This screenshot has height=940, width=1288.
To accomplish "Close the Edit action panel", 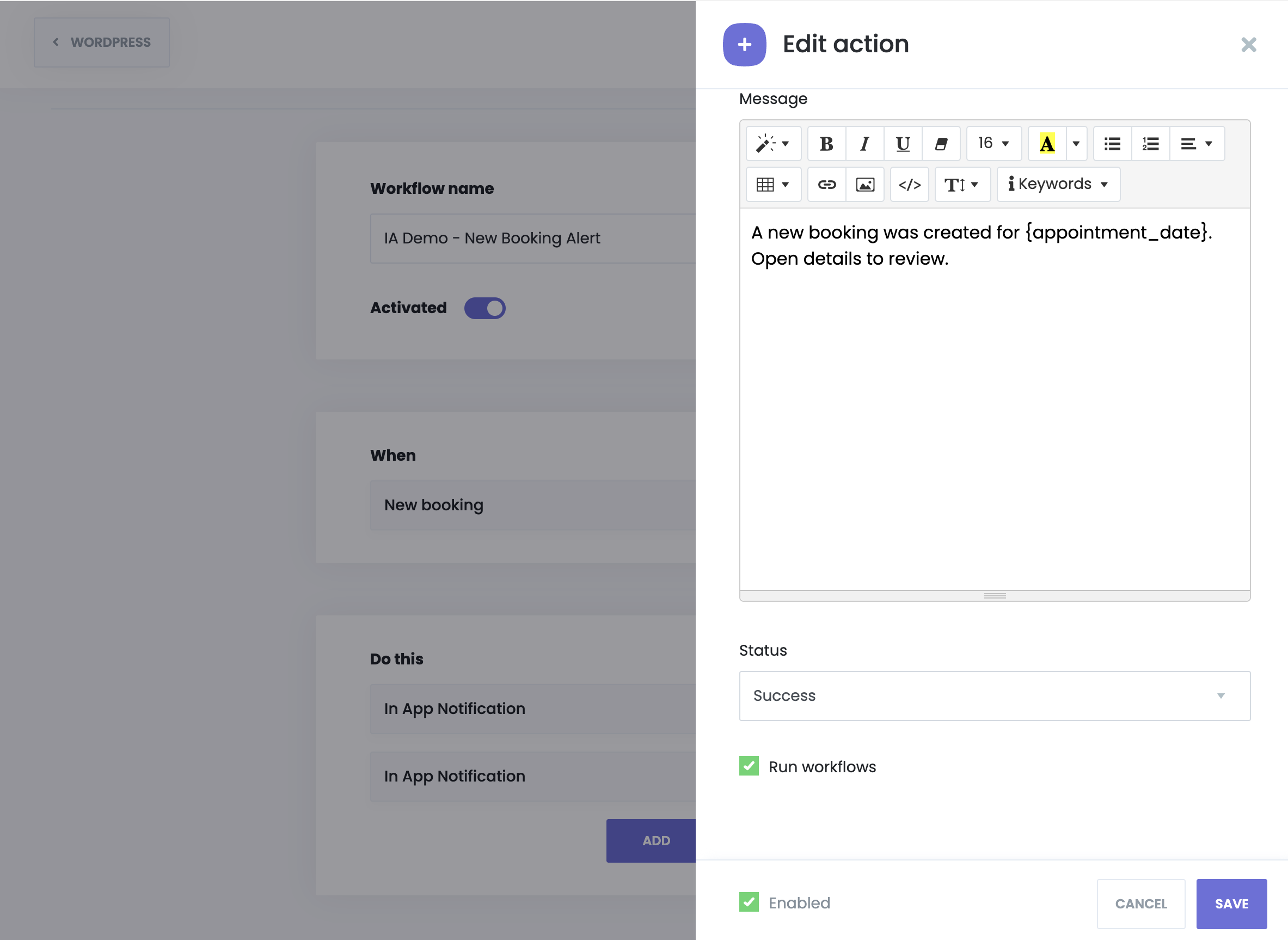I will click(x=1248, y=44).
